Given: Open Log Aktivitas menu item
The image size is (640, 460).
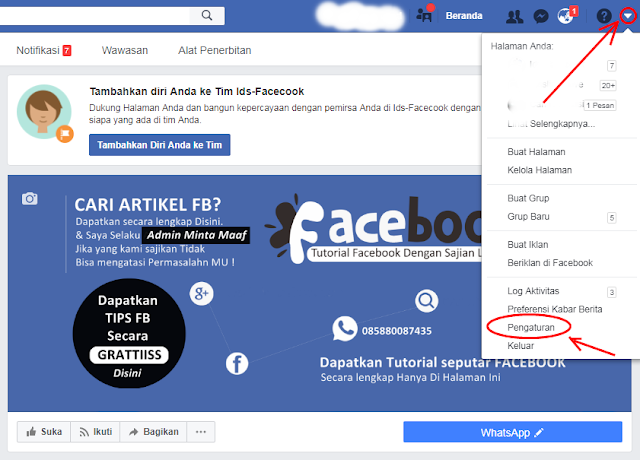Looking at the screenshot, I should click(x=533, y=291).
